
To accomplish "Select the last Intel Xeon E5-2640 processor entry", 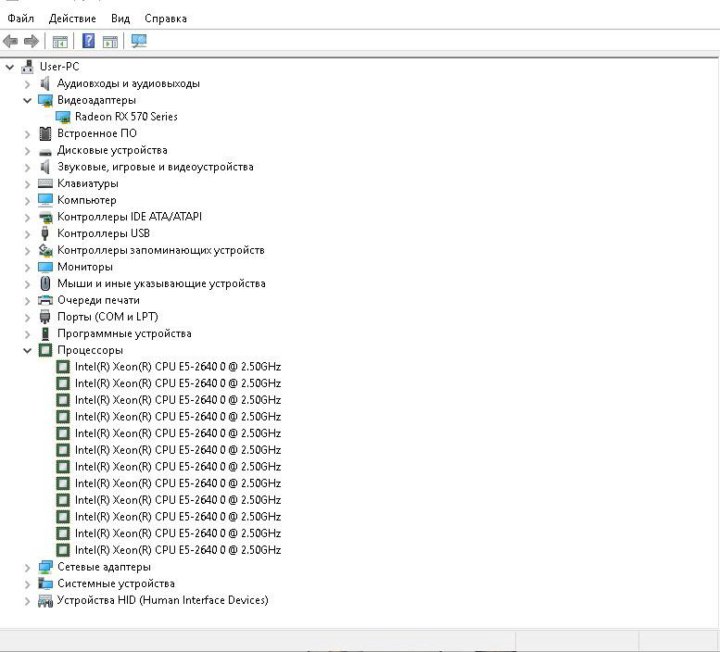I will click(x=177, y=550).
